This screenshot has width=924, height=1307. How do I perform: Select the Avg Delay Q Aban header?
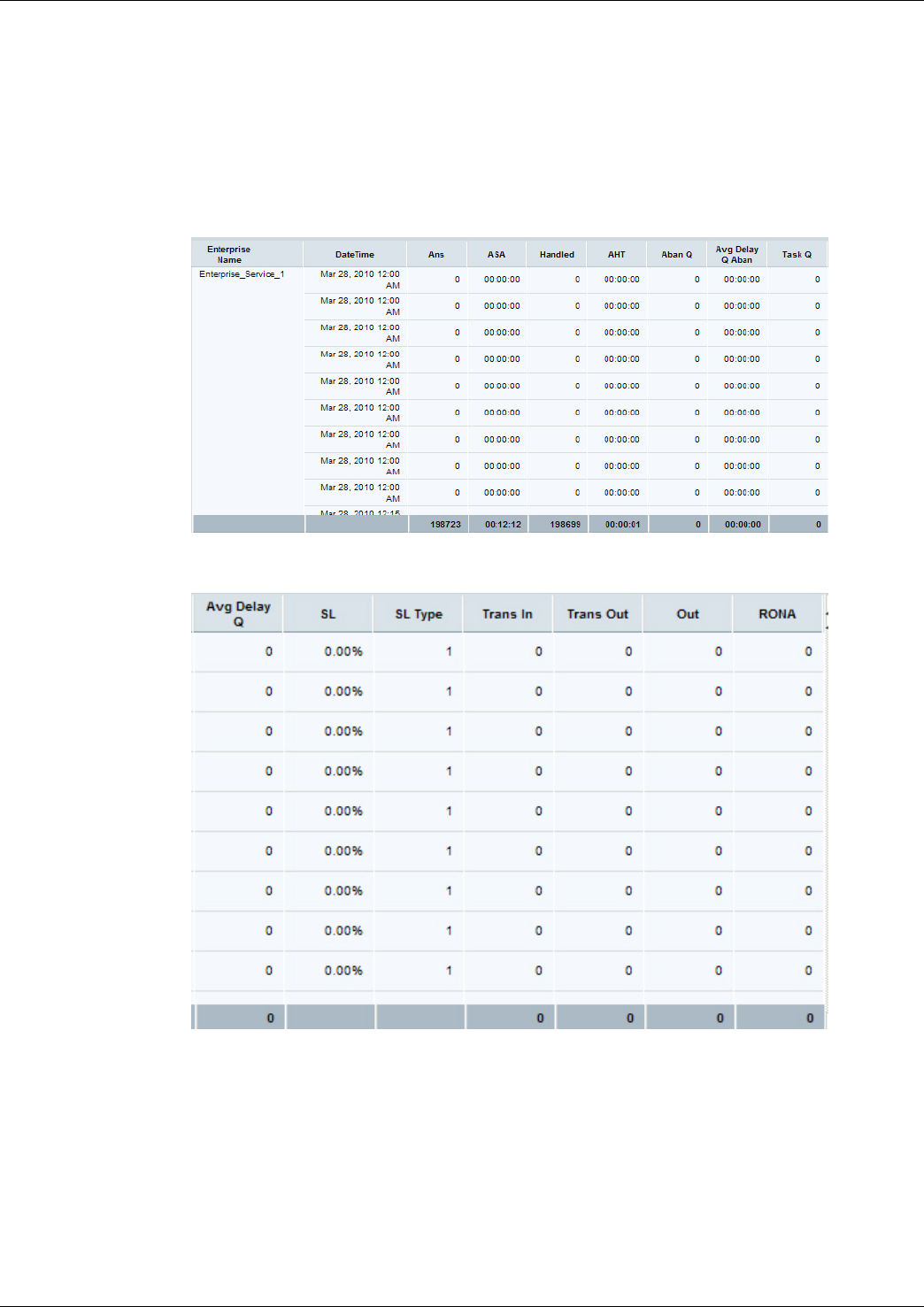click(737, 254)
